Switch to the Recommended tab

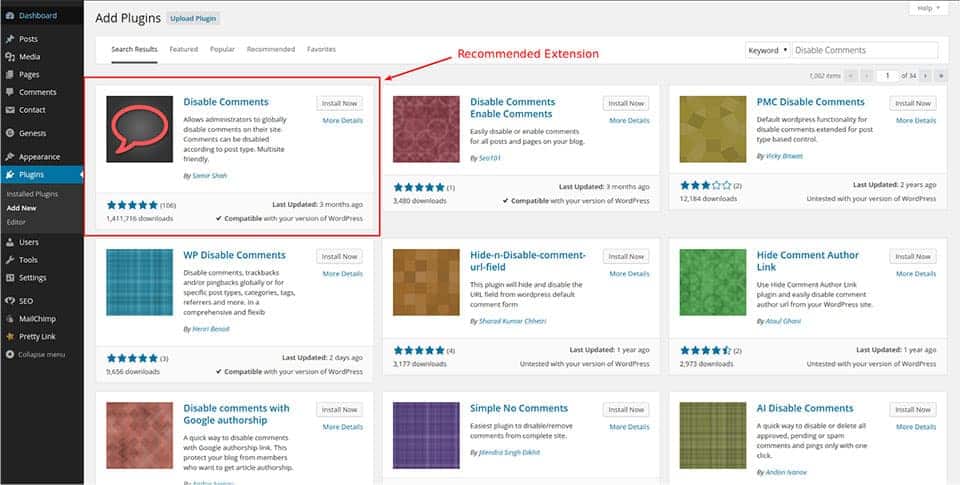point(271,49)
